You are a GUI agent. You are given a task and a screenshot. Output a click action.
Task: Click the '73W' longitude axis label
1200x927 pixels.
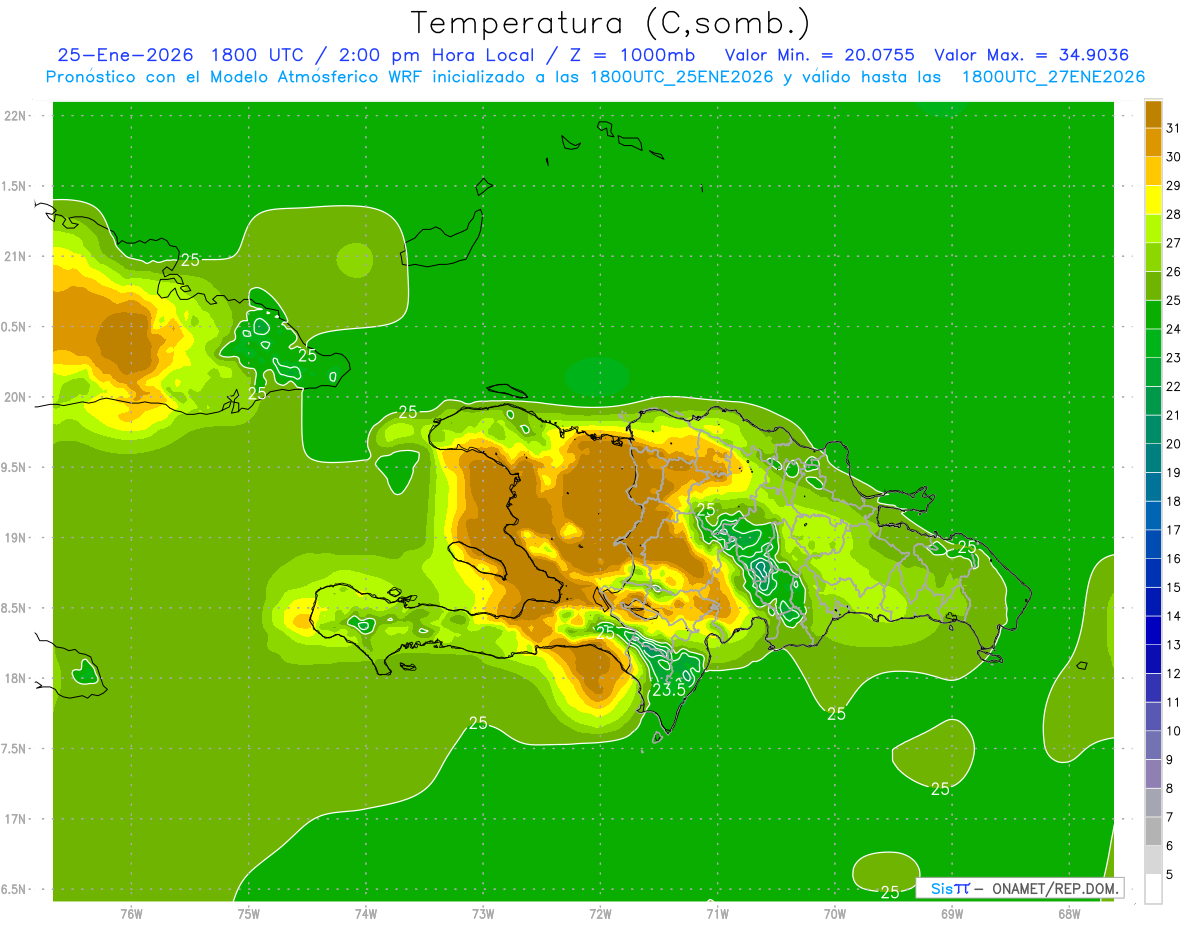click(x=483, y=913)
